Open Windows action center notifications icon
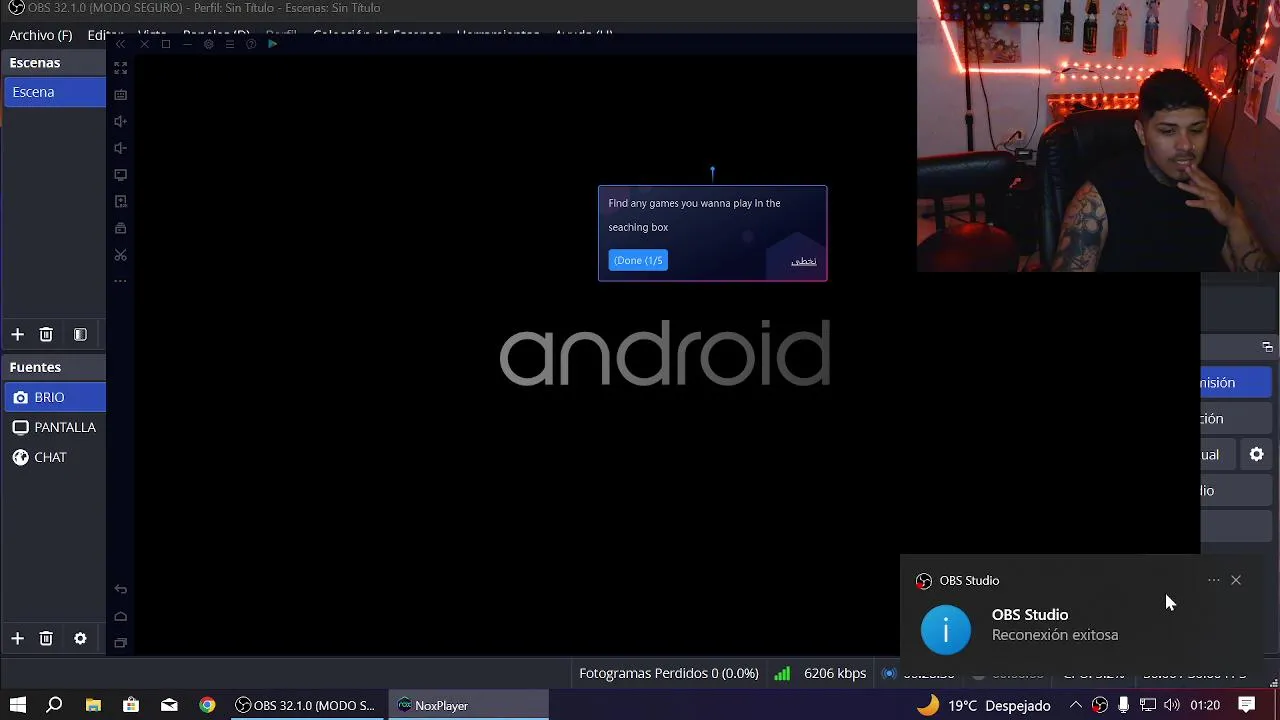The height and width of the screenshot is (720, 1280). click(x=1247, y=705)
